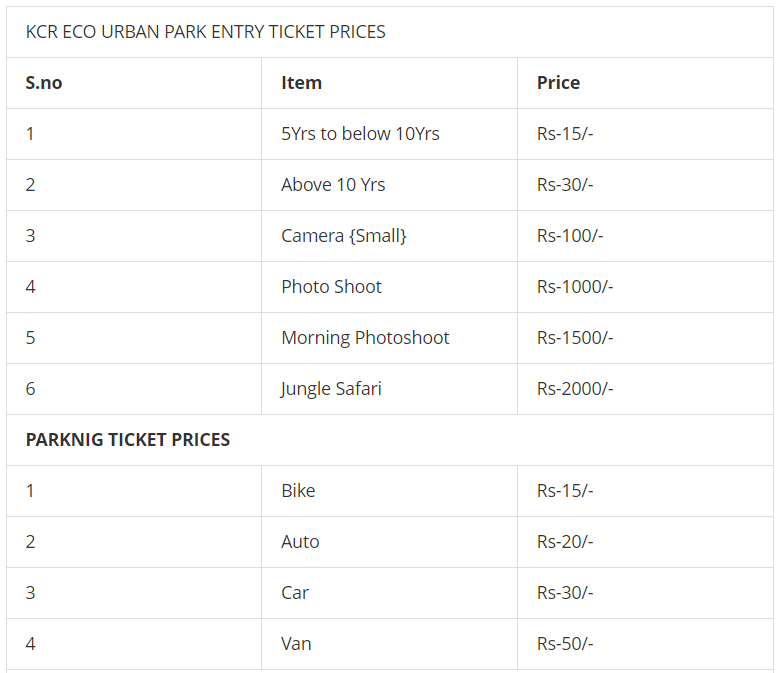Viewport: 777px width, 673px height.
Task: Click the Van parking item cell
Action: [x=296, y=644]
